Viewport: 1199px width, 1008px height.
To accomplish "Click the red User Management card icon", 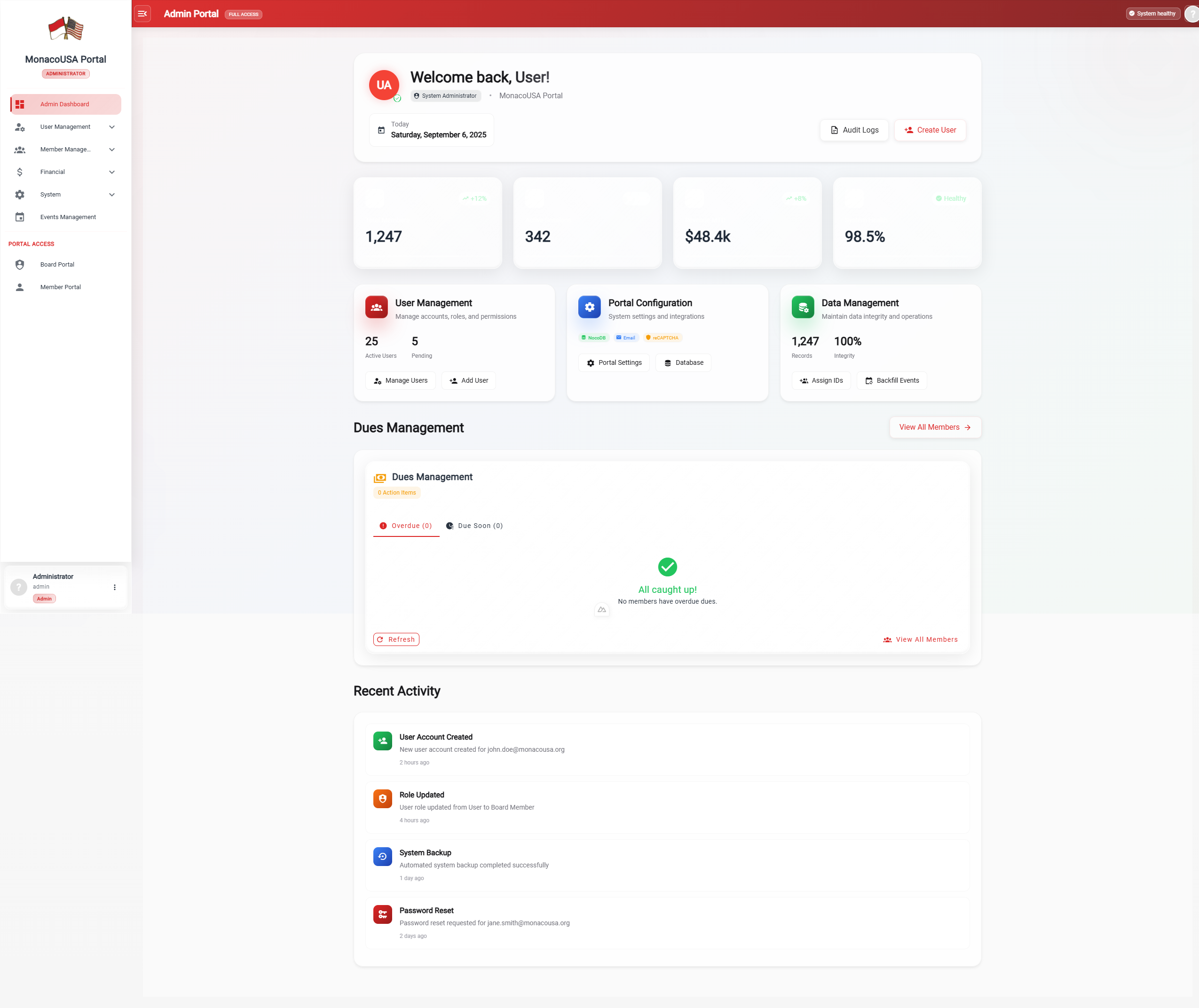I will [x=376, y=307].
